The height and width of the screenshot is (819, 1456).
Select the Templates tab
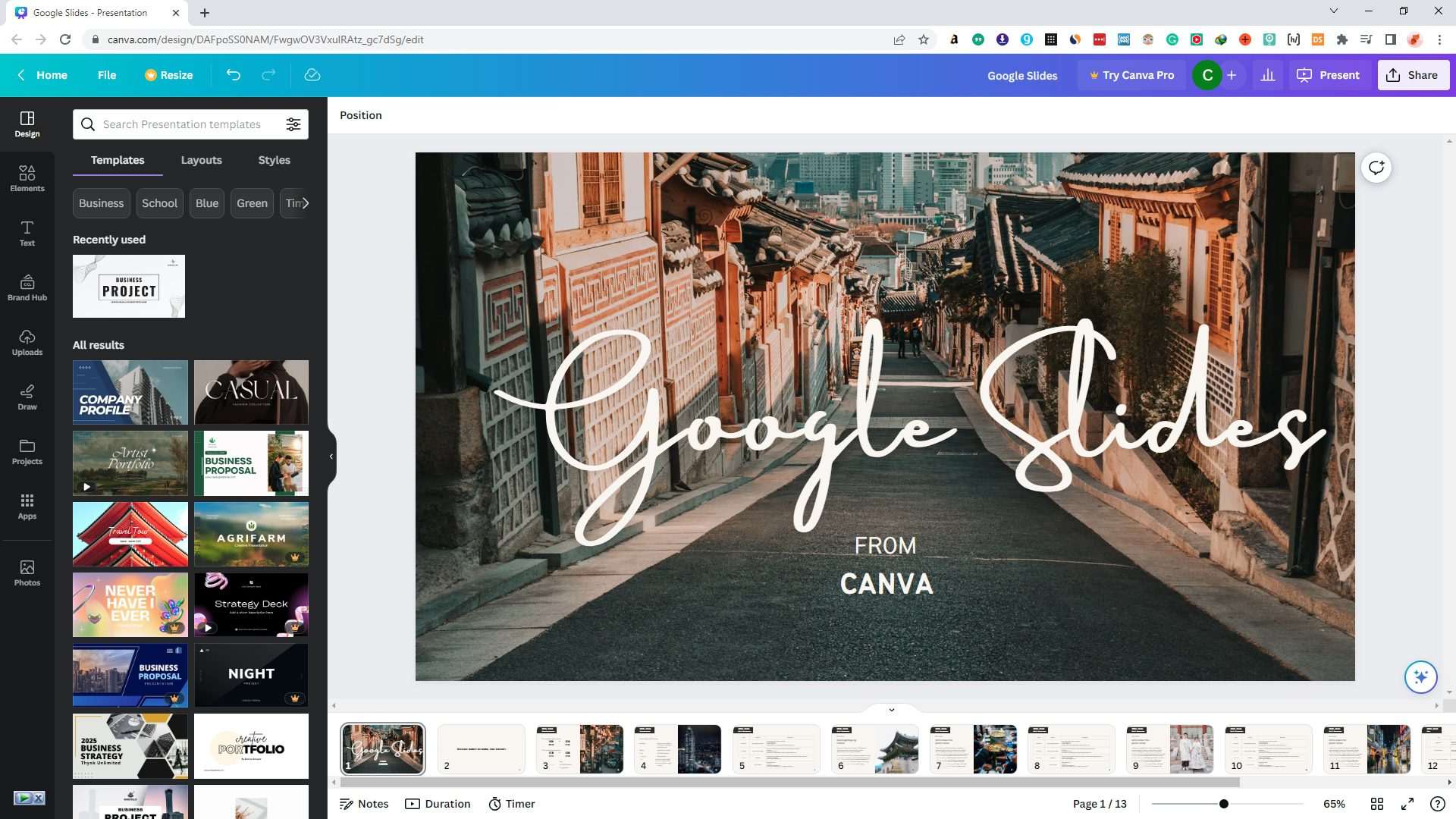point(118,160)
